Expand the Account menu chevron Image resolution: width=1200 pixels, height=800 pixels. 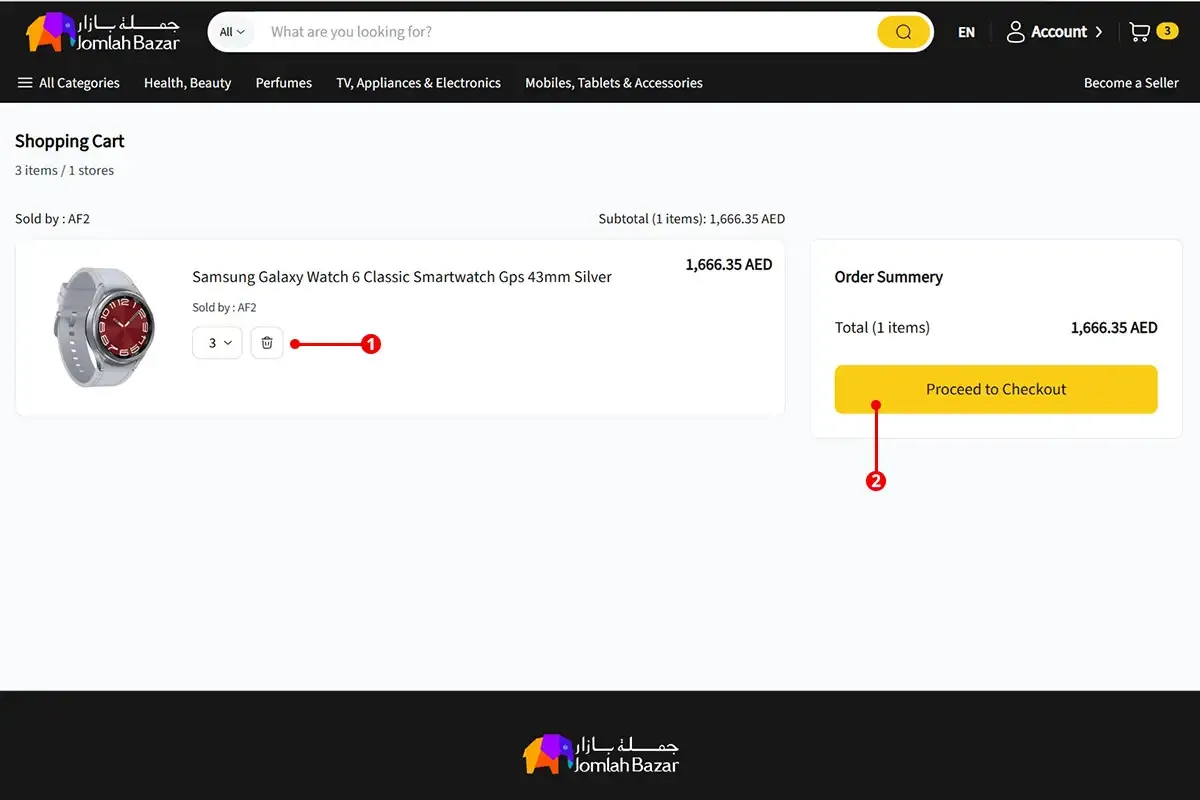1099,32
